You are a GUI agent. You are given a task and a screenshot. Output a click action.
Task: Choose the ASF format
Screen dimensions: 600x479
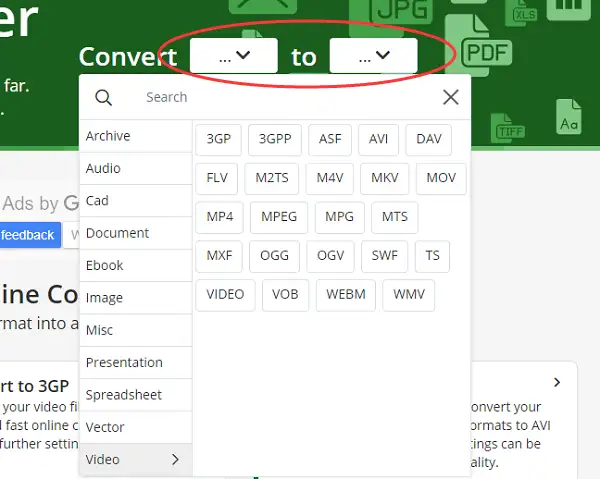click(330, 139)
